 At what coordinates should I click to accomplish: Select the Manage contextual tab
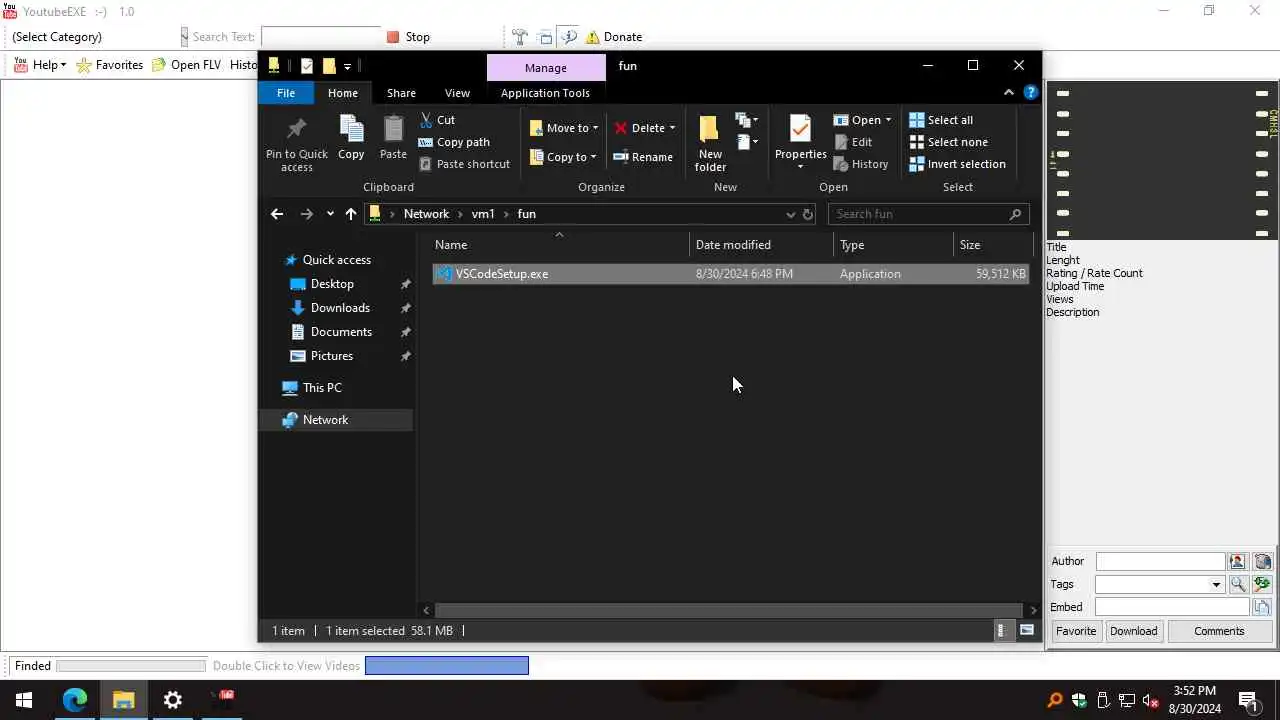(546, 67)
